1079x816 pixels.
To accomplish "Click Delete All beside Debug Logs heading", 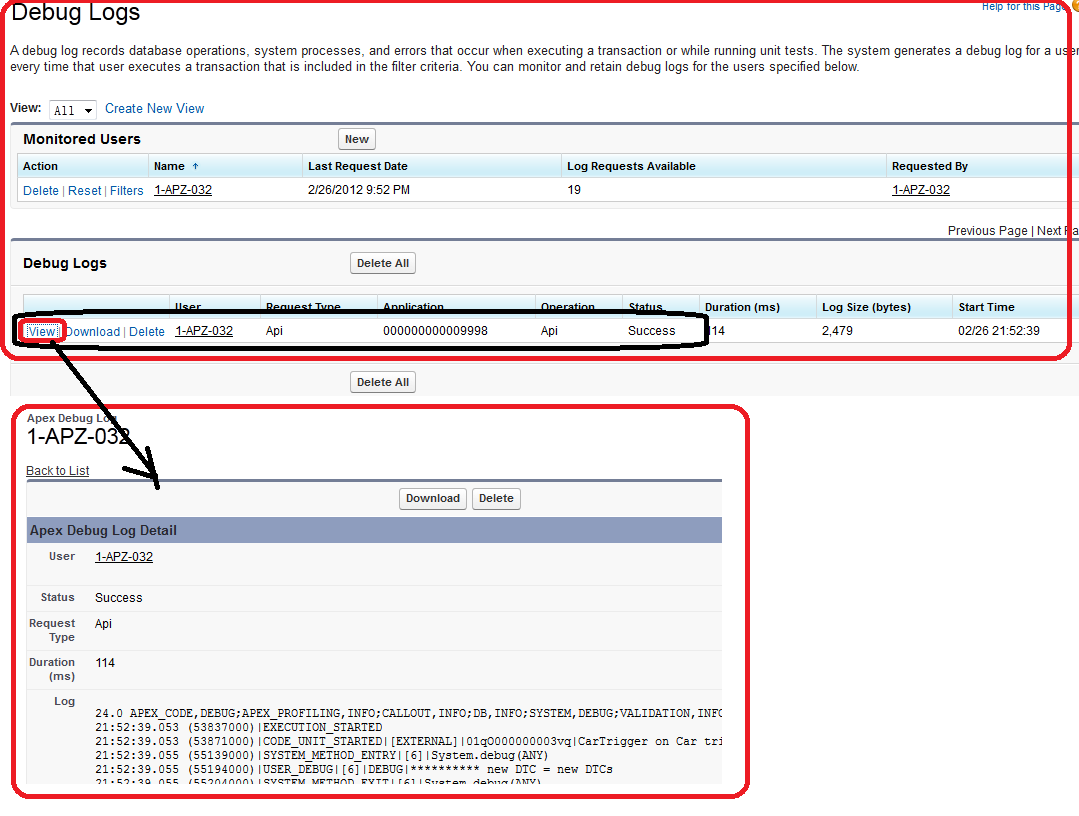I will tap(383, 264).
